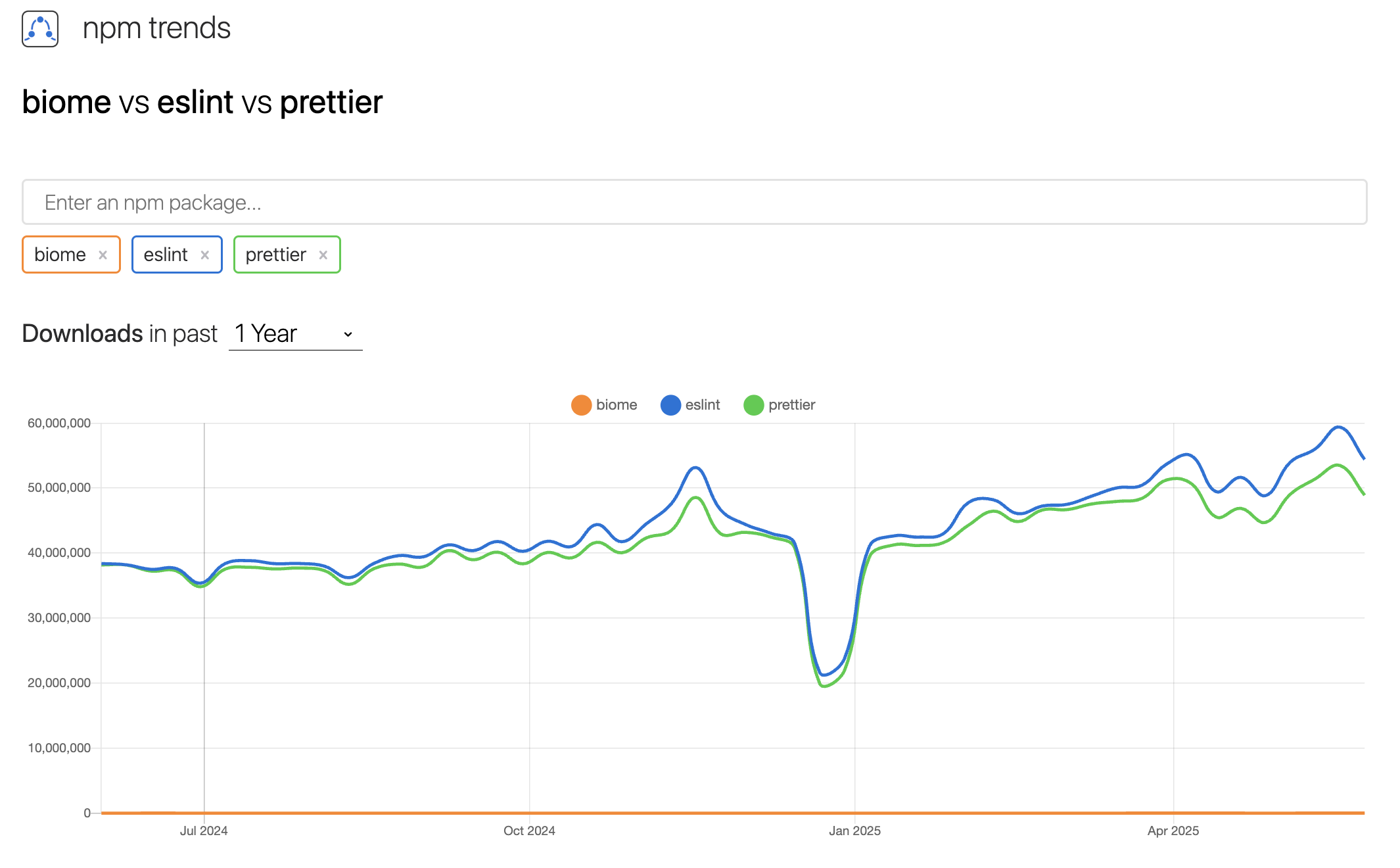1400x868 pixels.
Task: Click the Jul 2024 axis marker
Action: pyautogui.click(x=204, y=831)
